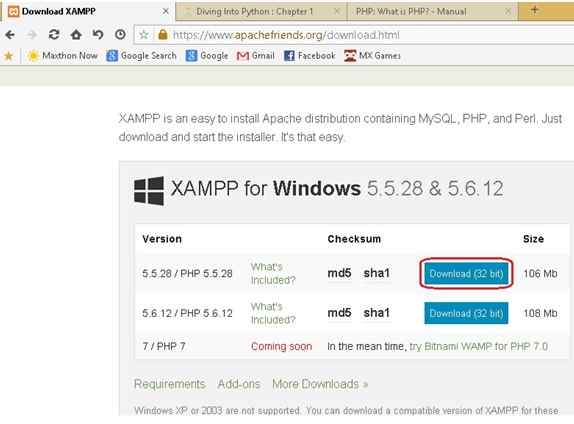Open the home page icon
The width and height of the screenshot is (574, 424).
coord(76,35)
